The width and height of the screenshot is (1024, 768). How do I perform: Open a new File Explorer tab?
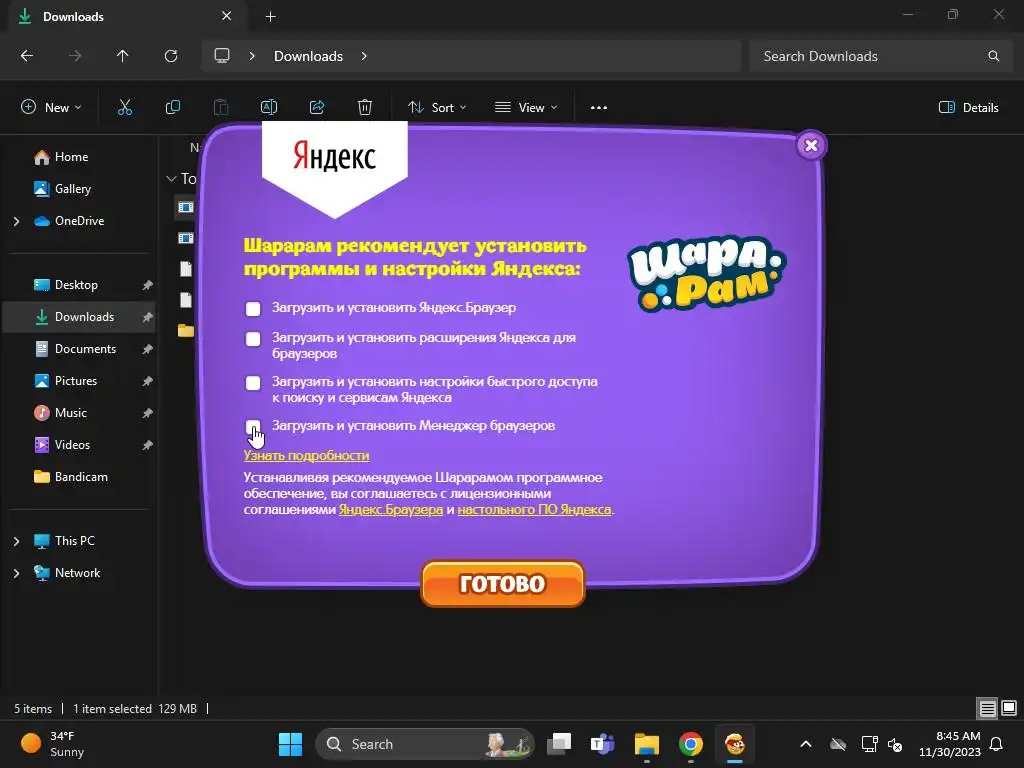click(x=270, y=17)
